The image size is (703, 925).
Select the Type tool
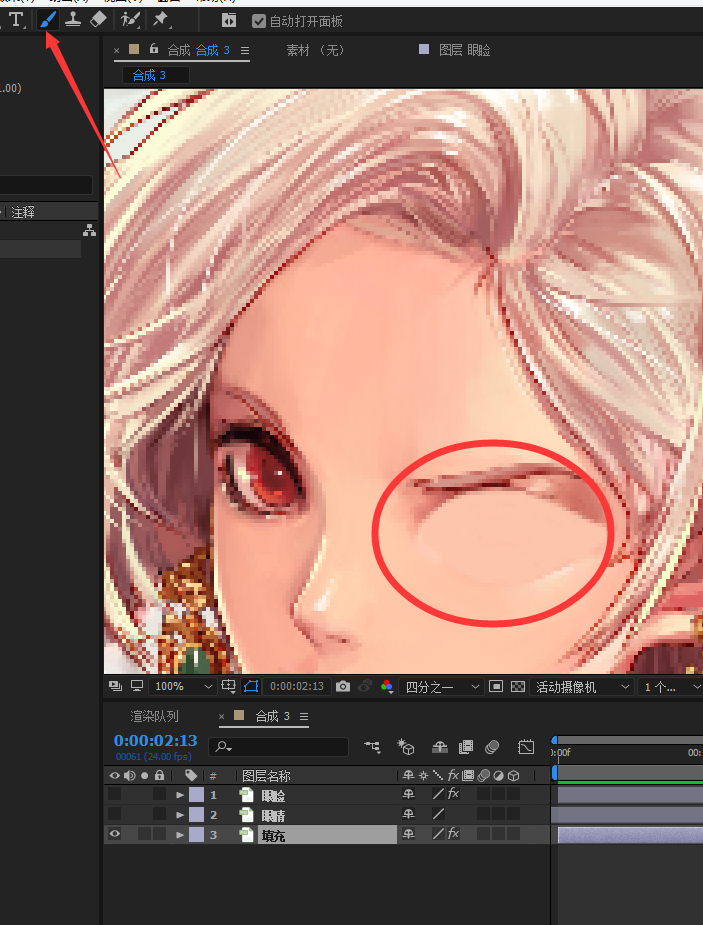17,20
